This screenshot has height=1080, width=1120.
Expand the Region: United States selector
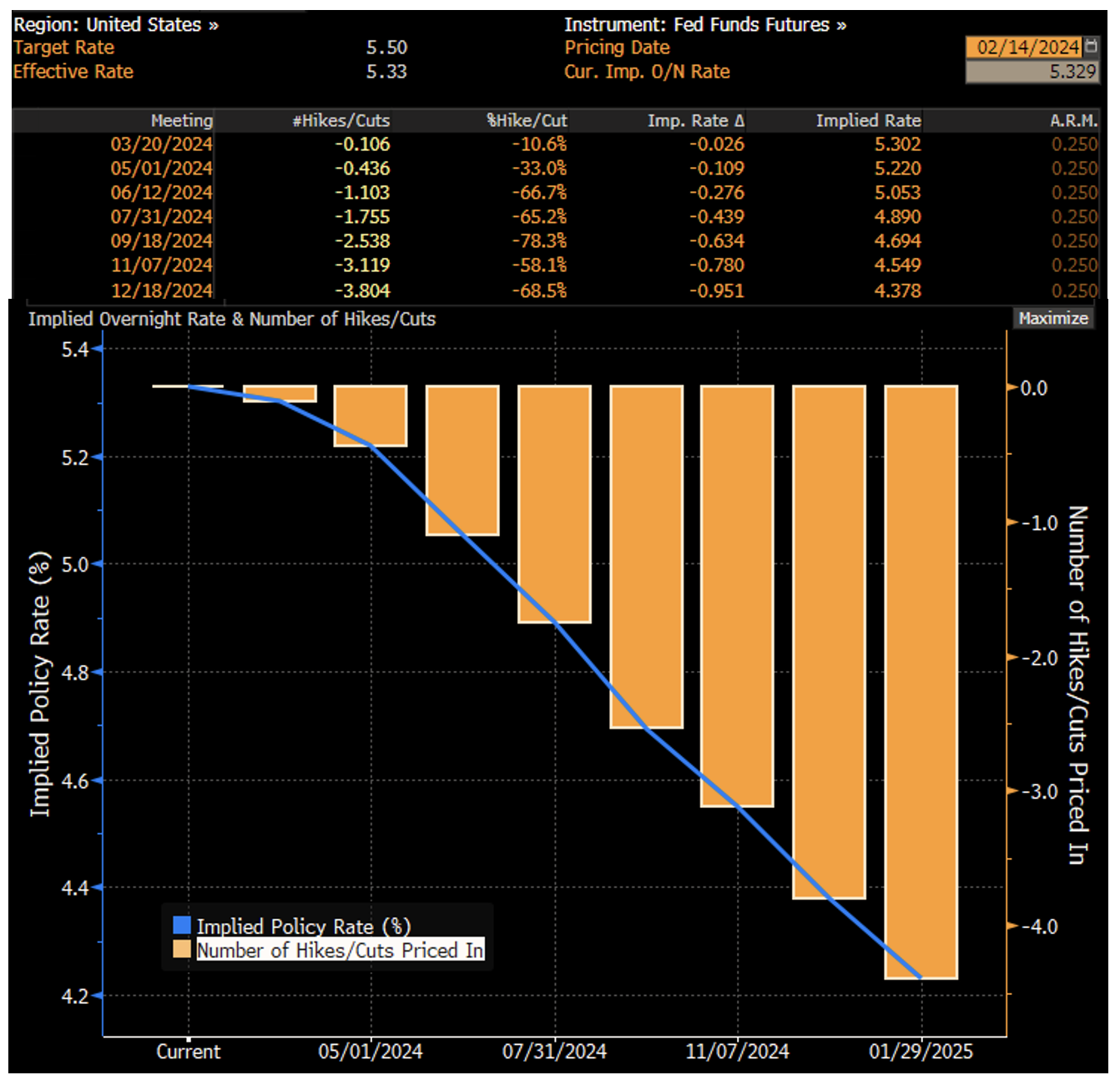115,25
